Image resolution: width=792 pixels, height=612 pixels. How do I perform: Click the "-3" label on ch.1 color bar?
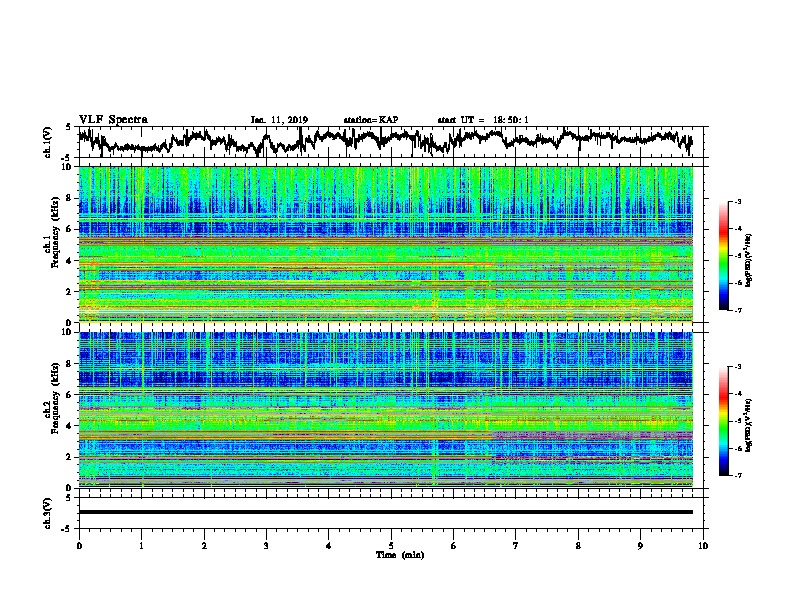point(737,201)
